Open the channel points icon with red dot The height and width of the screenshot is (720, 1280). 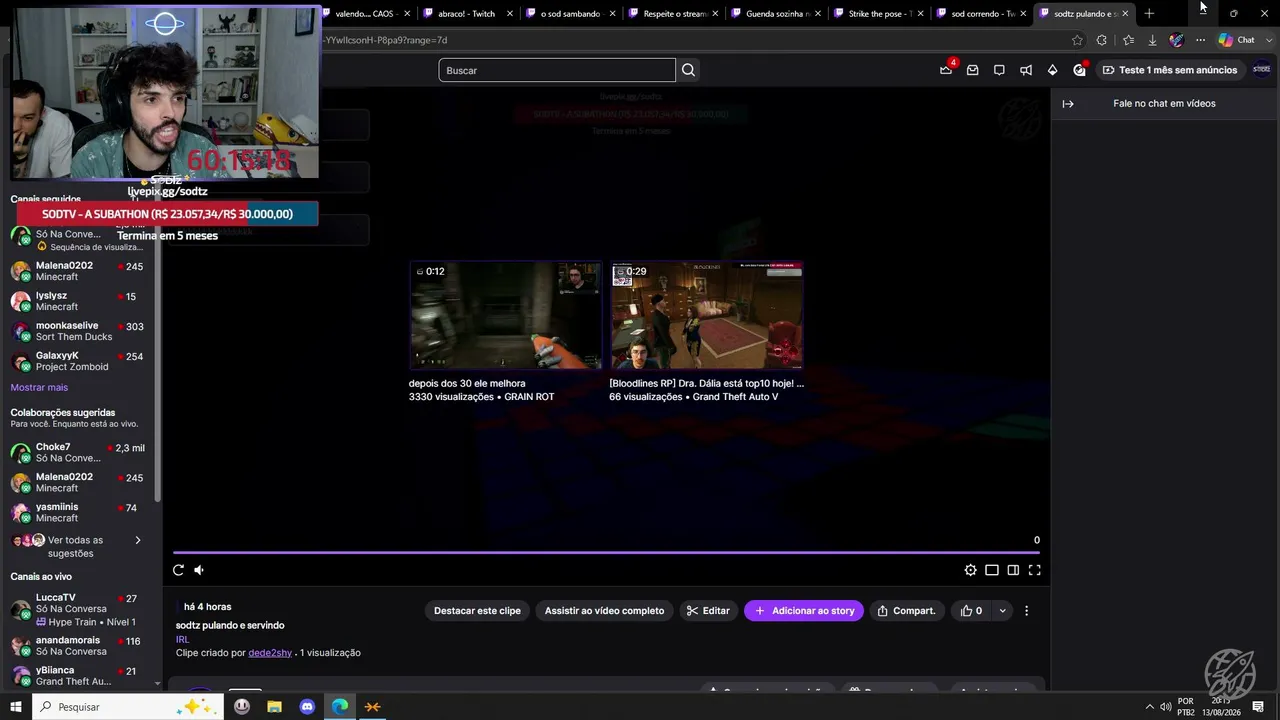pyautogui.click(x=1079, y=70)
